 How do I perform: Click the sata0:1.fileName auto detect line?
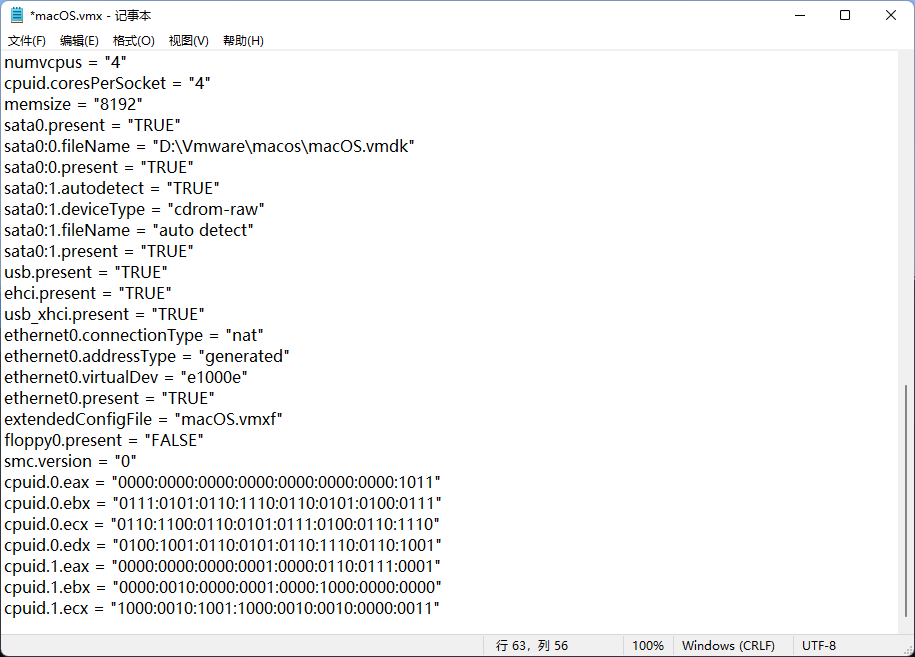[x=129, y=230]
